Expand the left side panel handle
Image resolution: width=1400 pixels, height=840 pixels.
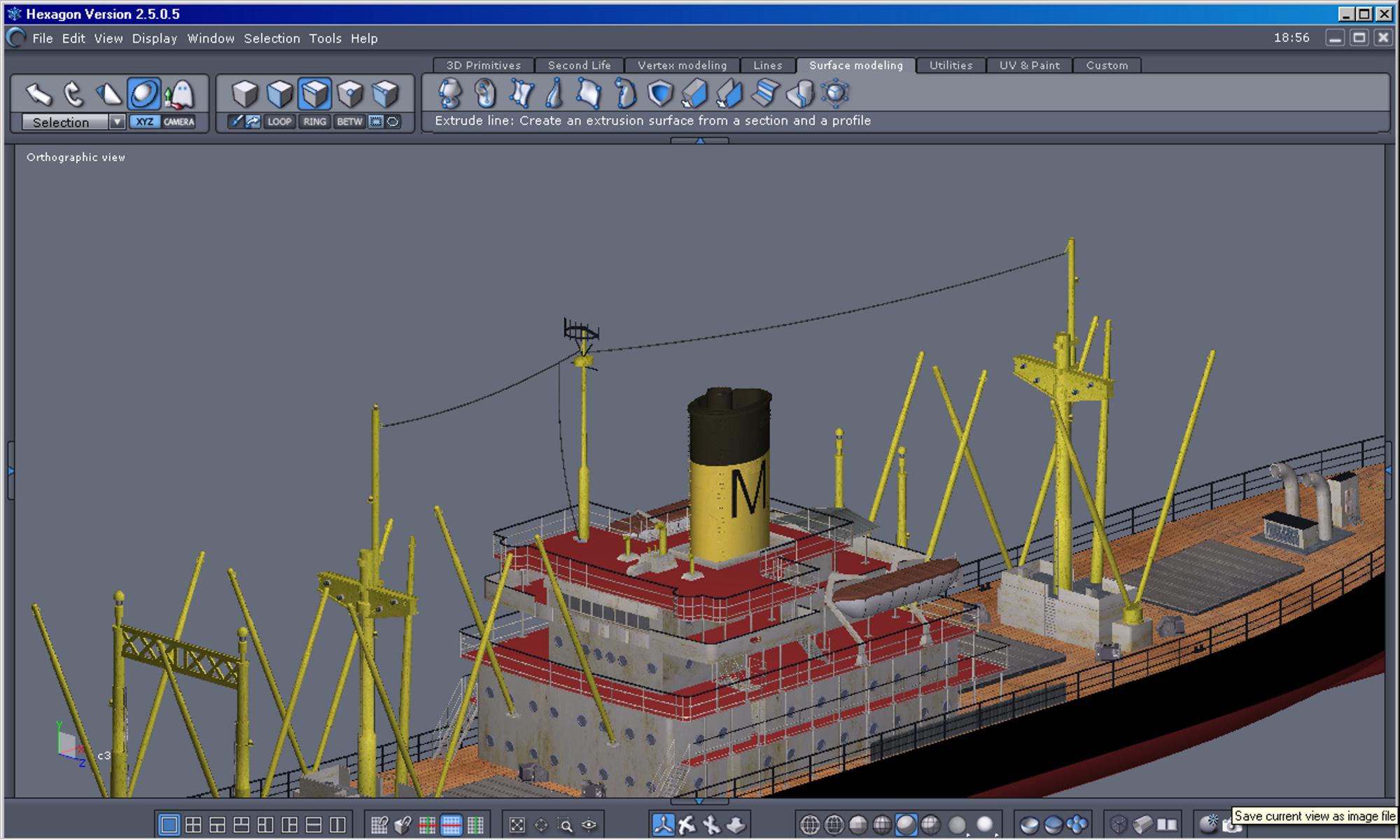pos(10,471)
